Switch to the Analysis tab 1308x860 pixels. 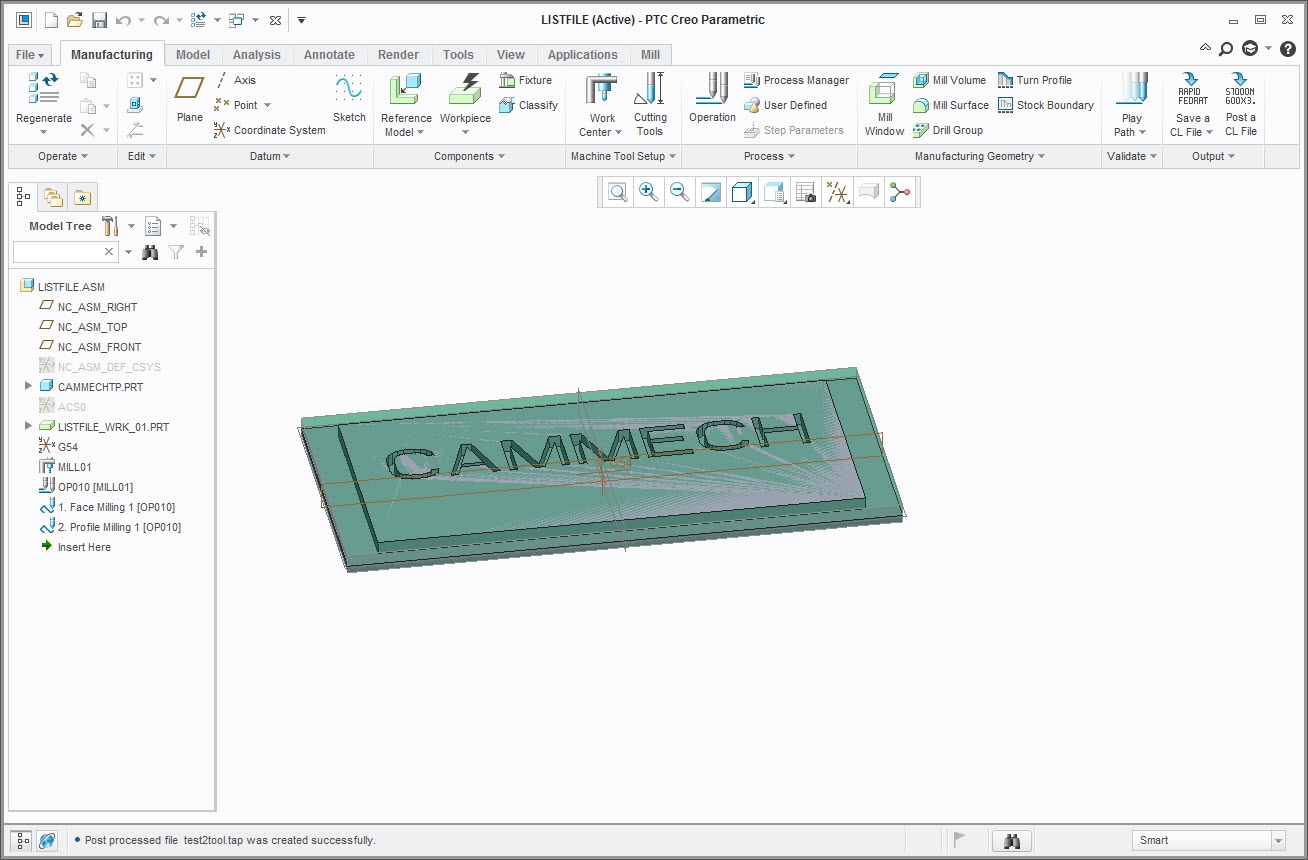[x=257, y=55]
